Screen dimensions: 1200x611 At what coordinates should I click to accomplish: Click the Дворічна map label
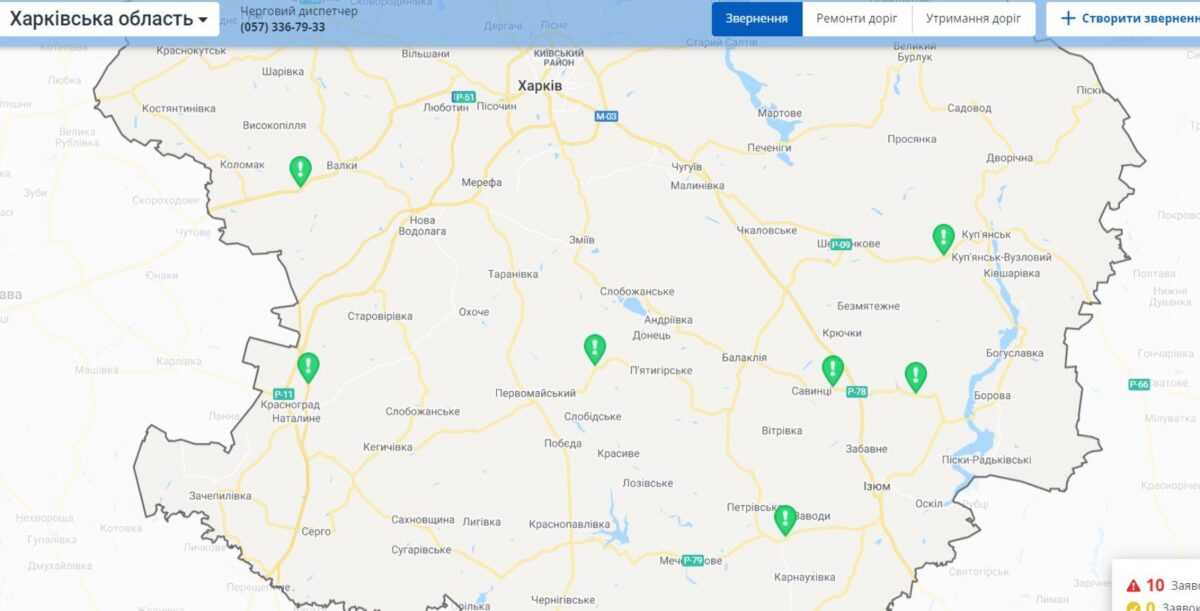1009,158
